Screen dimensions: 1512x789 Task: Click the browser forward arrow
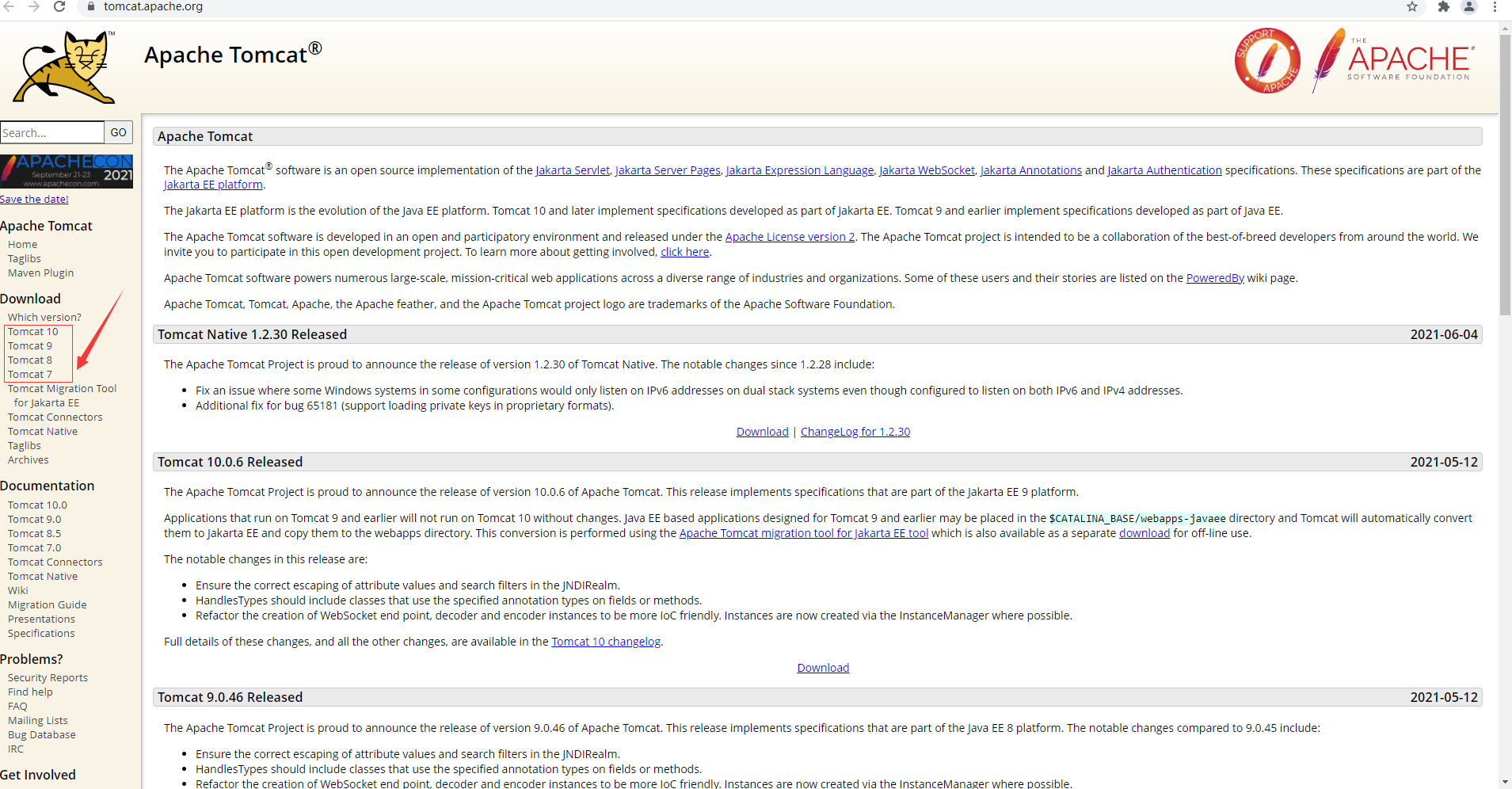coord(34,6)
